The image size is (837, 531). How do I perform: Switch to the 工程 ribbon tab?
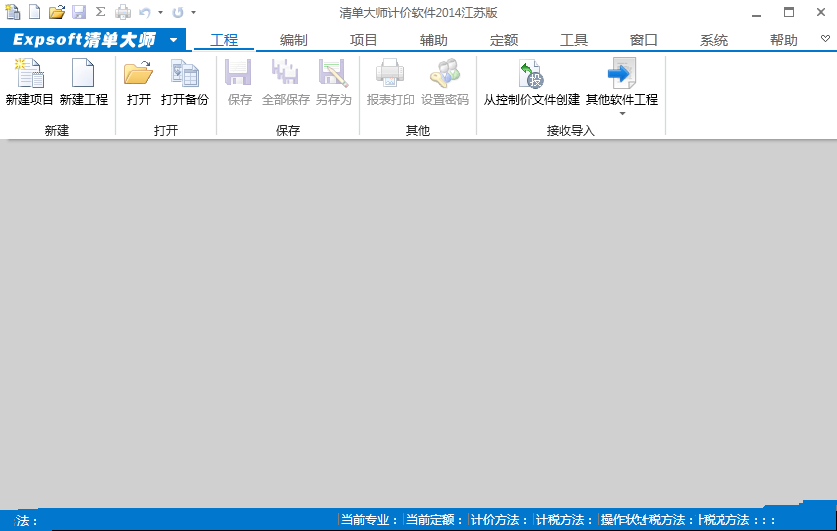pyautogui.click(x=224, y=40)
